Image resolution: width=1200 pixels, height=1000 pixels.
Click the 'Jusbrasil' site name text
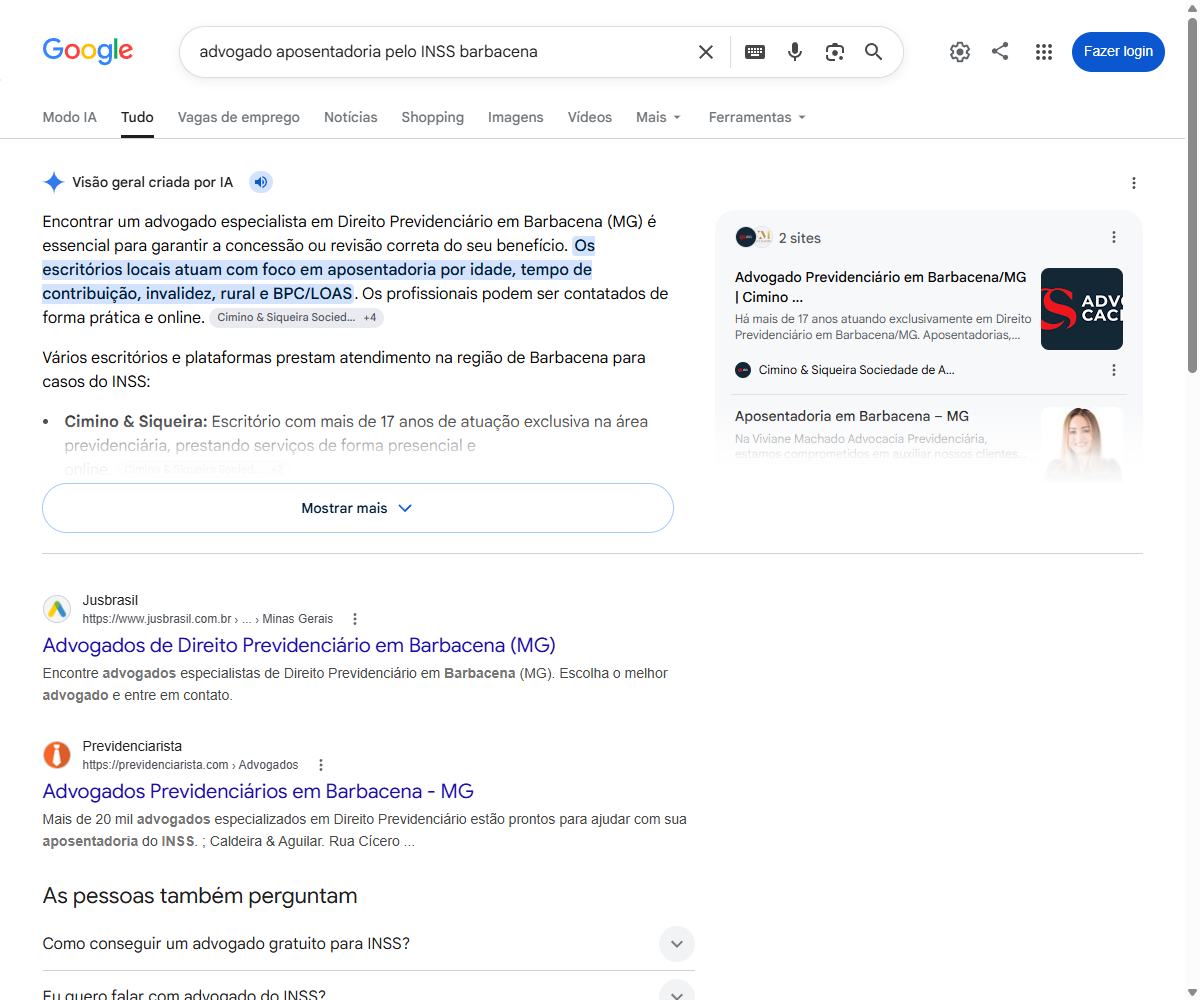(110, 600)
